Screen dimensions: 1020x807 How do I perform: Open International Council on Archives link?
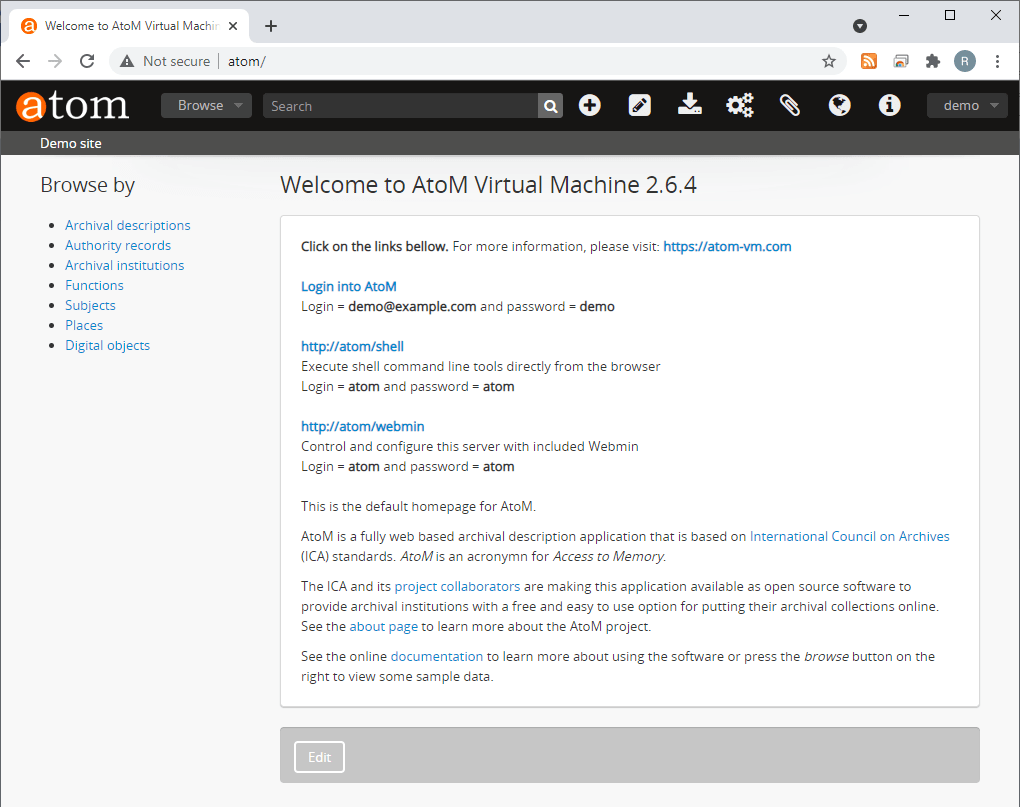[850, 536]
